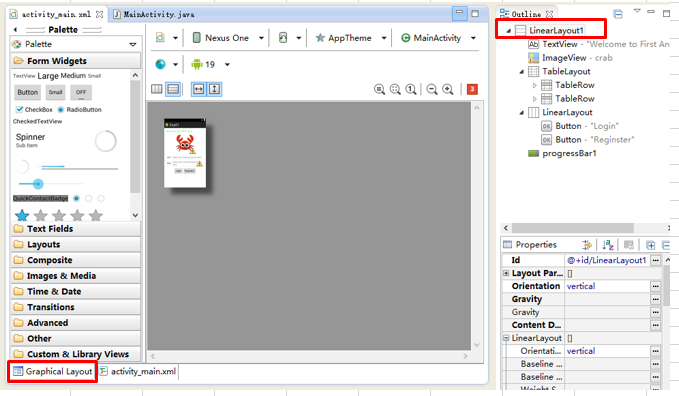This screenshot has width=679, height=396.
Task: Click the zoom in magnifier icon
Action: pyautogui.click(x=448, y=89)
